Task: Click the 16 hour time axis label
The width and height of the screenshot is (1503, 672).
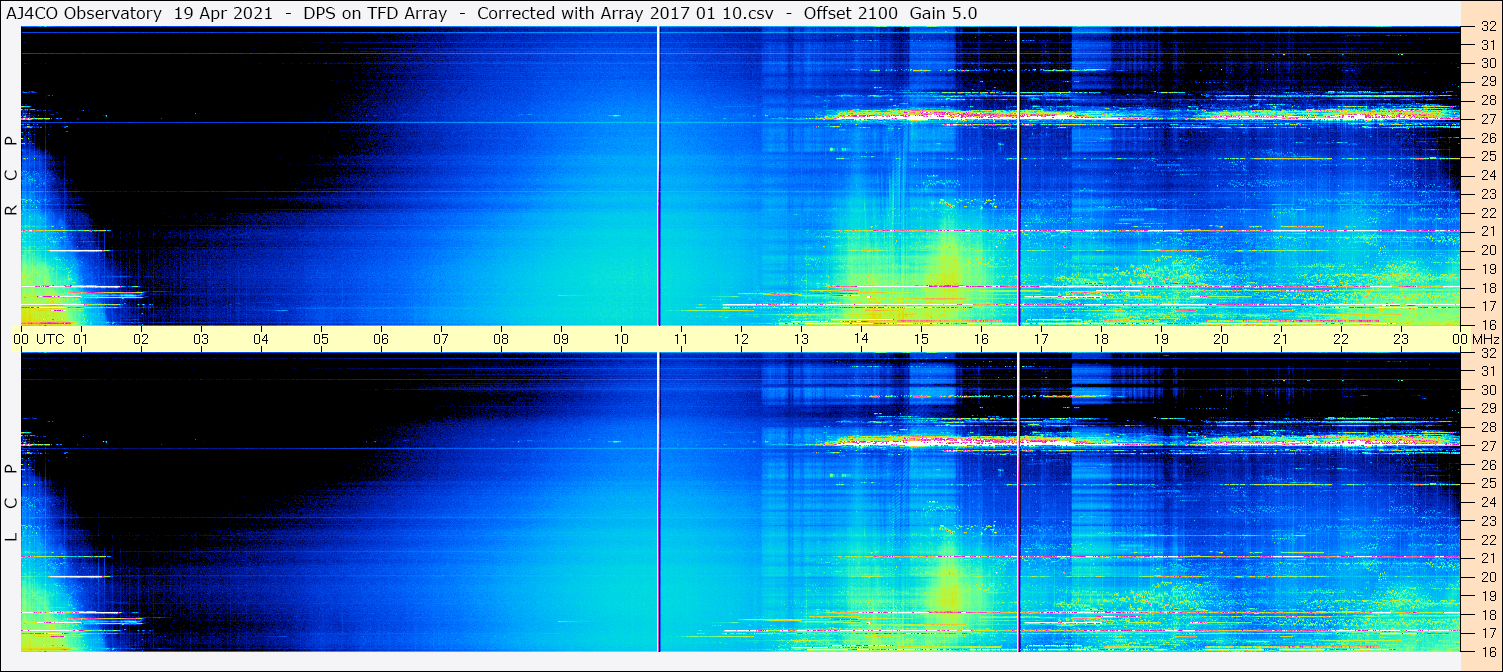Action: 981,340
